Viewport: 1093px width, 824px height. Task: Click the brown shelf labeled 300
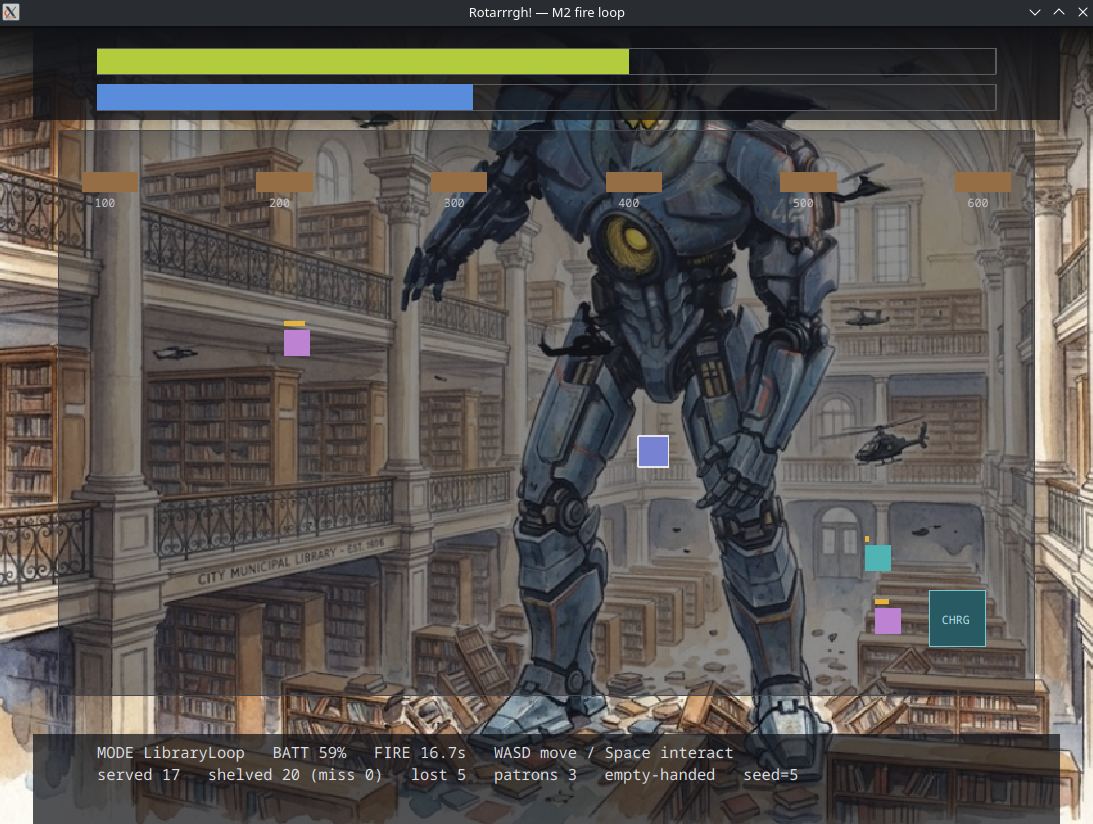[x=459, y=182]
